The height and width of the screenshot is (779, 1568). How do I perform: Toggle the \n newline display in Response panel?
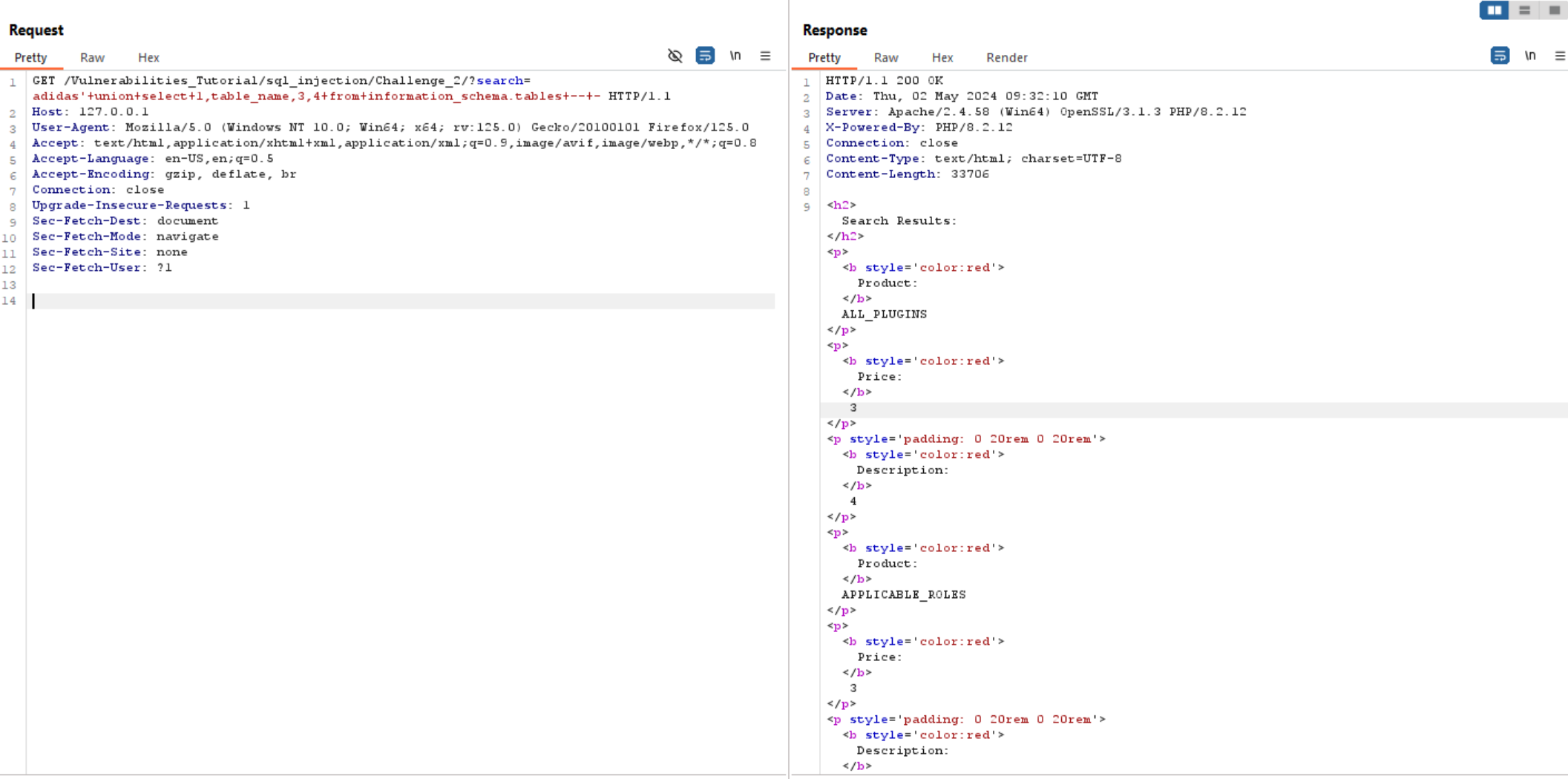tap(1530, 56)
